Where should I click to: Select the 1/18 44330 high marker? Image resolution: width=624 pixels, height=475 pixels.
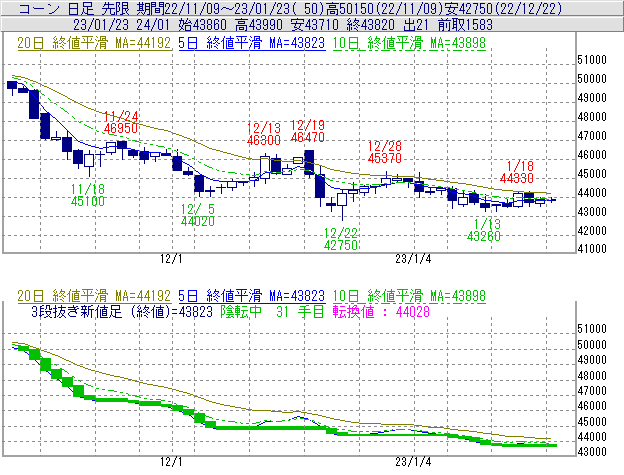[x=517, y=172]
